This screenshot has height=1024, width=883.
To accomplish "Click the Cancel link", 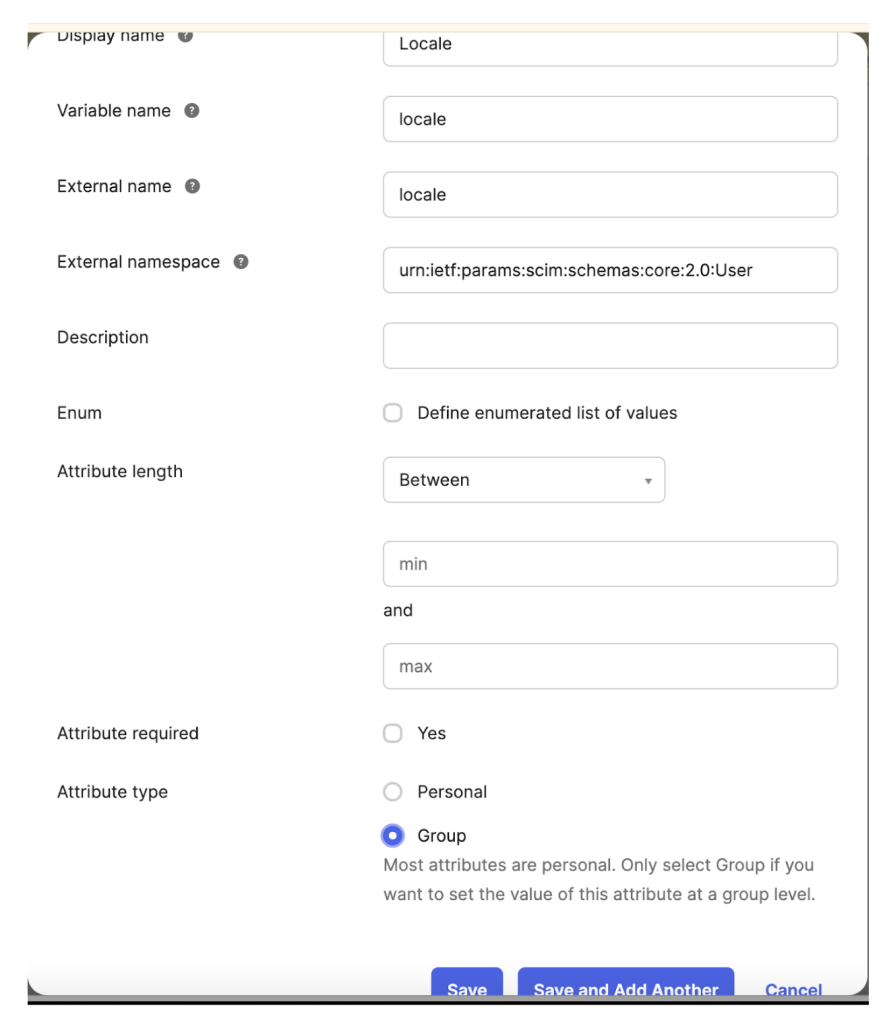I will tap(794, 989).
